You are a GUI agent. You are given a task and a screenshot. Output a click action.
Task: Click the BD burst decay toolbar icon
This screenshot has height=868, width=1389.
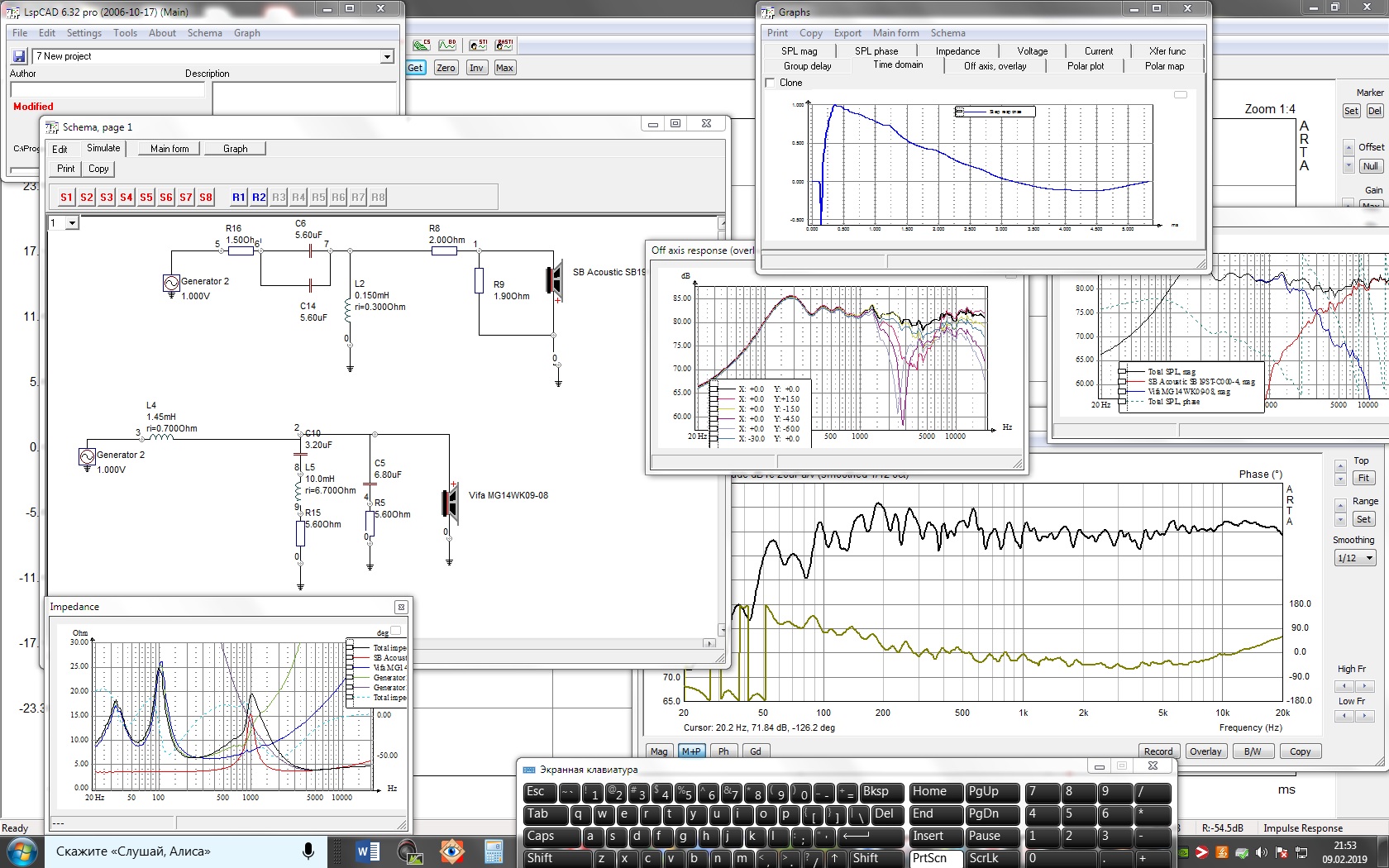coord(447,45)
